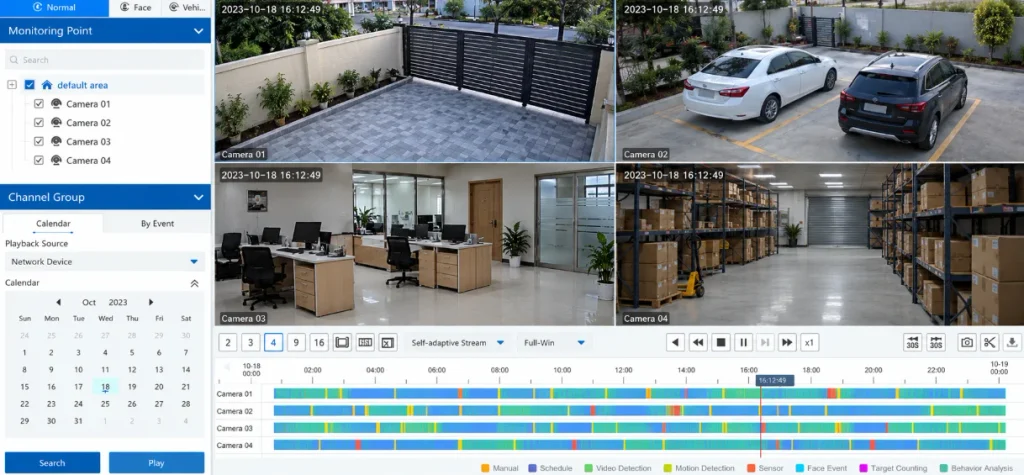Click the SD/HD stream toggle icon
1024x475 pixels.
pyautogui.click(x=365, y=342)
